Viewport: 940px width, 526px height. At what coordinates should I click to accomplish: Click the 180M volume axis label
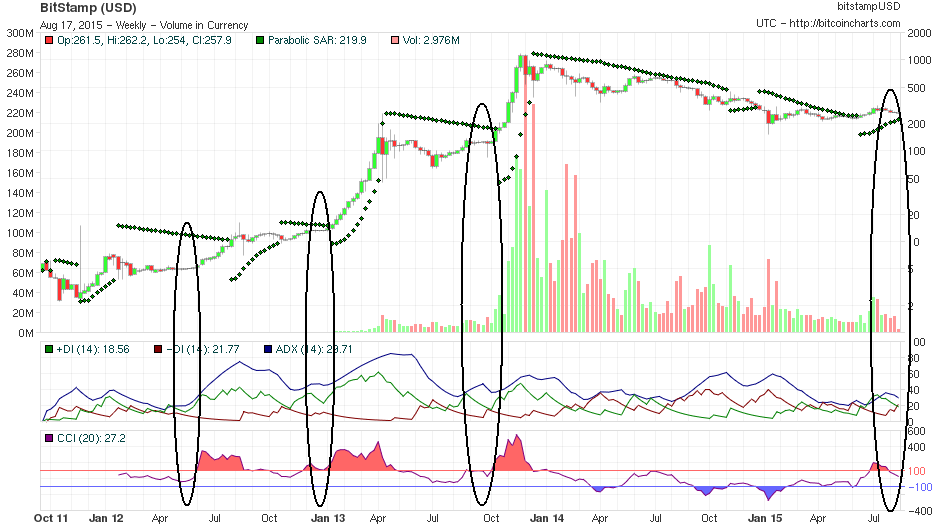[x=20, y=153]
